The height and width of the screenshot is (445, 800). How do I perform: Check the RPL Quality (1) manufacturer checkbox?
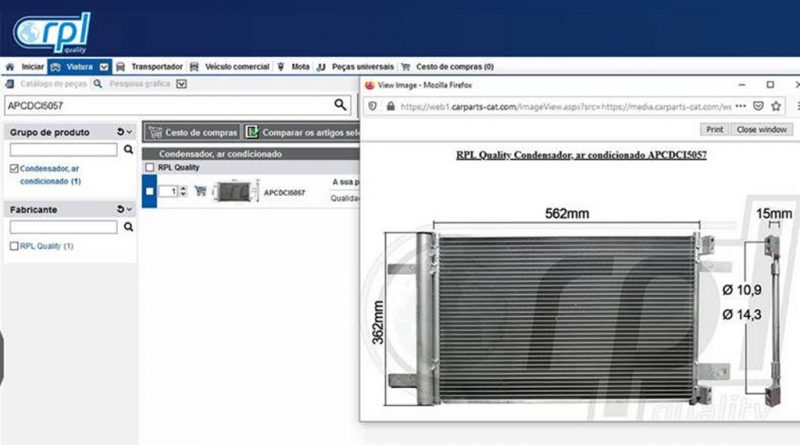(14, 246)
